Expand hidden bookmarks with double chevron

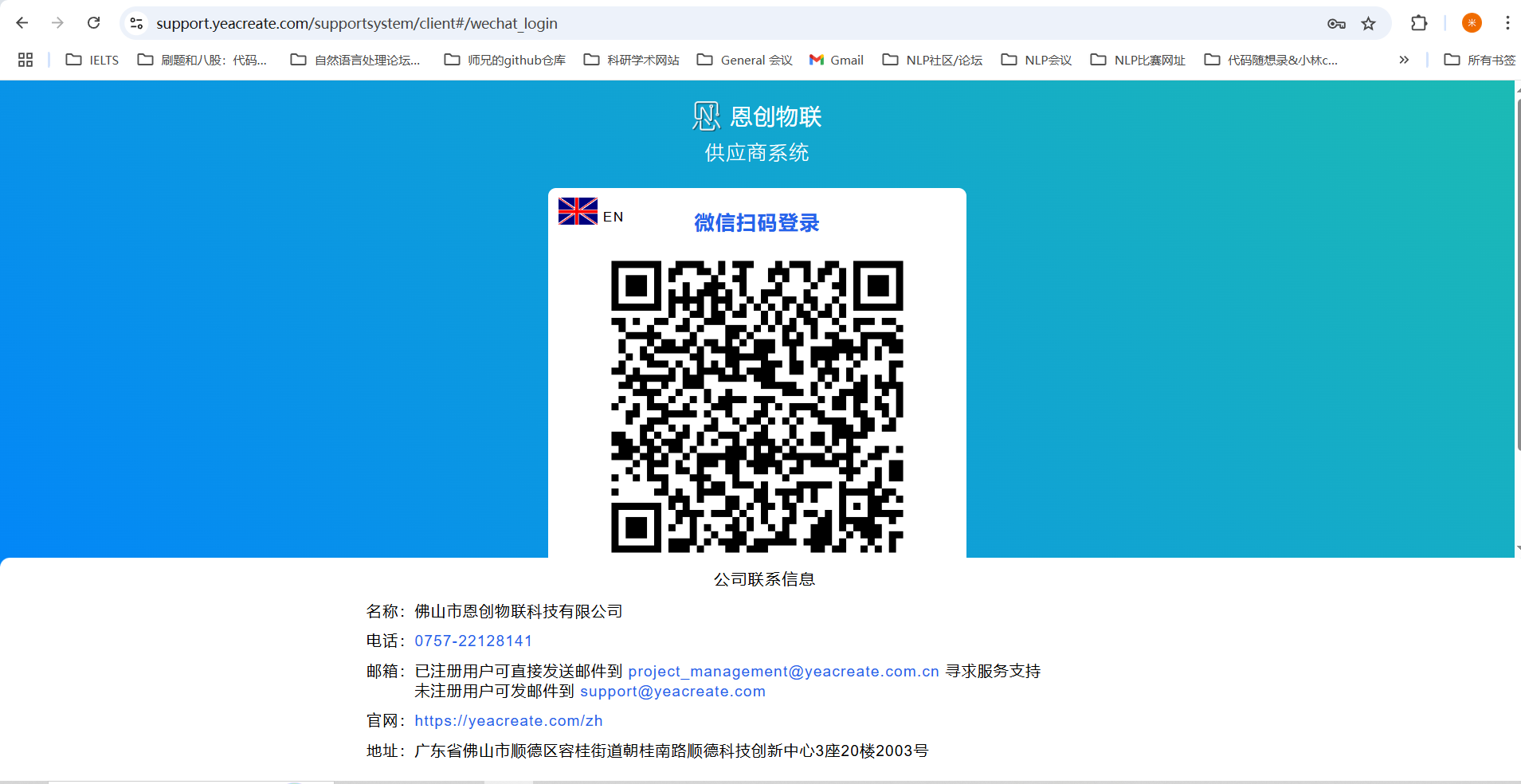pyautogui.click(x=1404, y=60)
